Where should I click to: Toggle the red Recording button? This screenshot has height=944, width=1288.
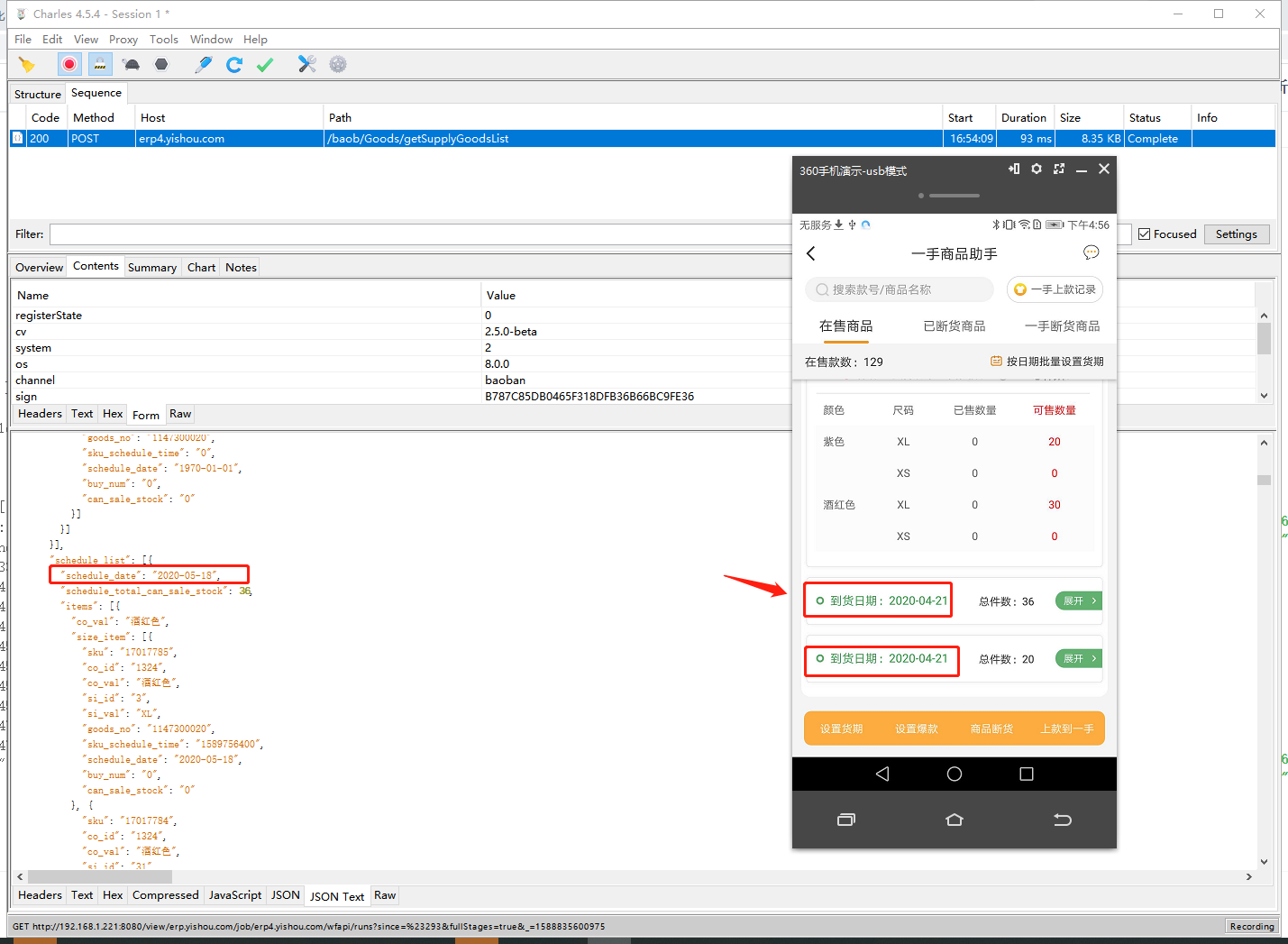[x=69, y=64]
